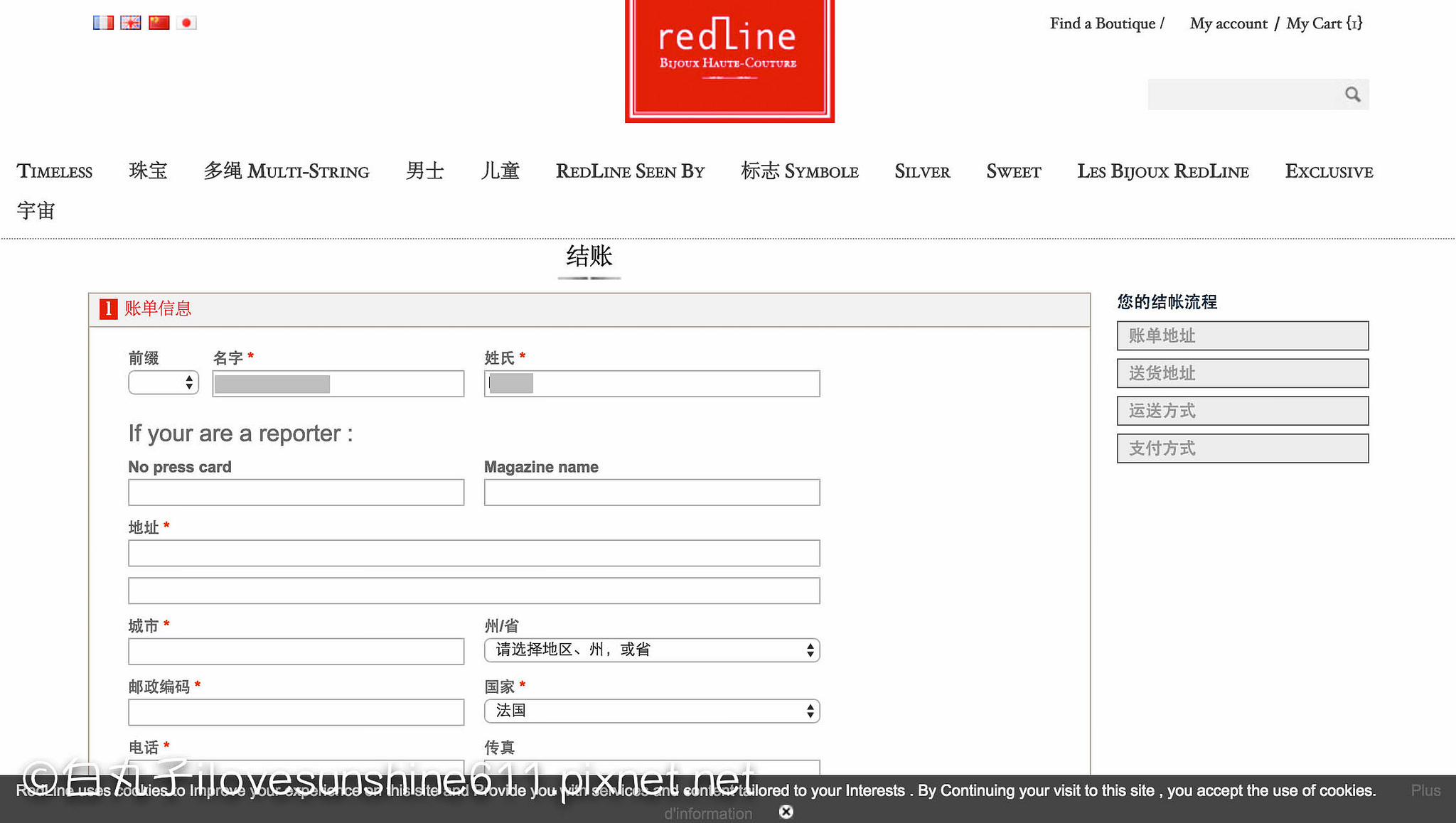Select 送货地址 checkout step

[1242, 373]
